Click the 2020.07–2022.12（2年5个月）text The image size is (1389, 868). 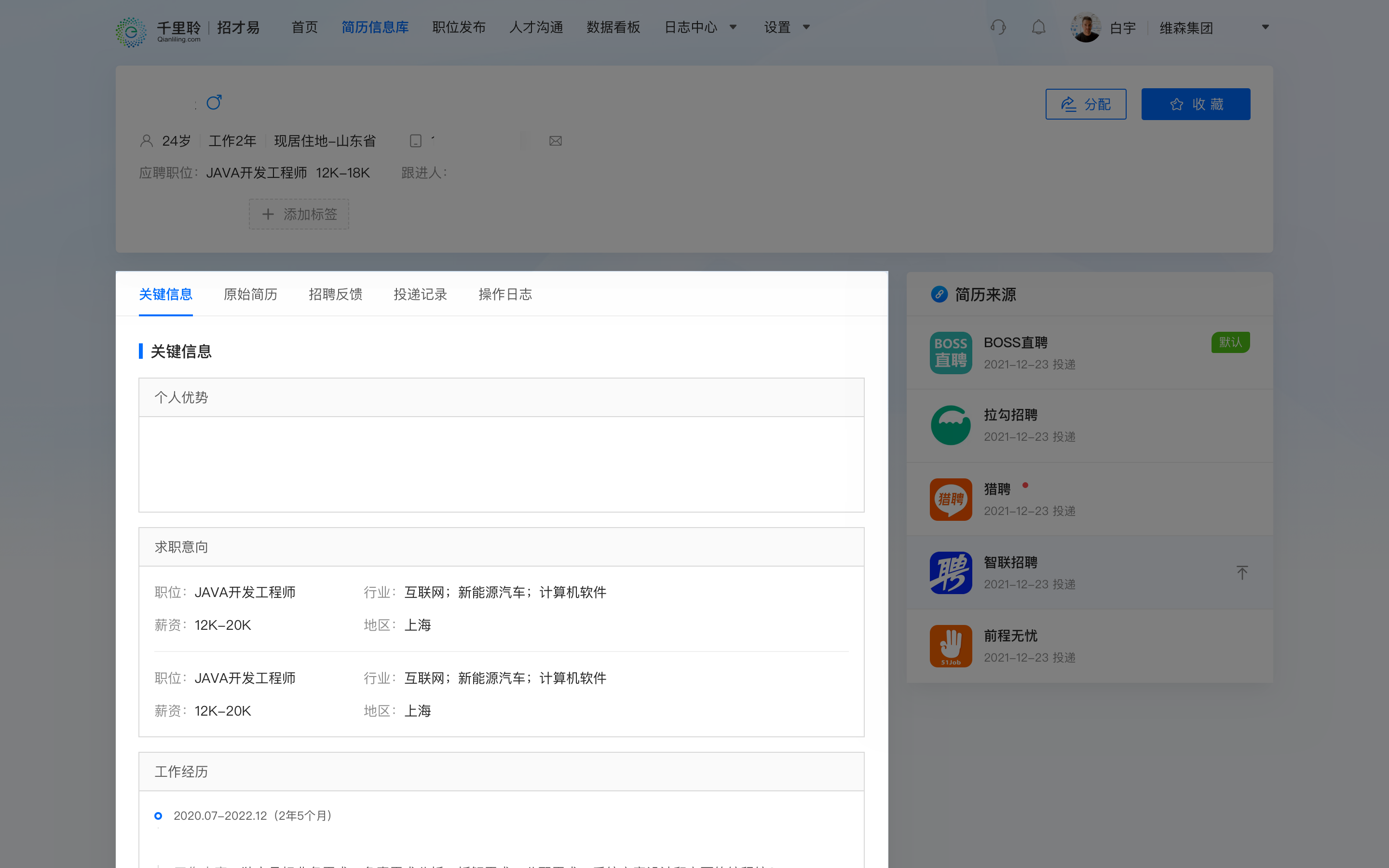[254, 816]
